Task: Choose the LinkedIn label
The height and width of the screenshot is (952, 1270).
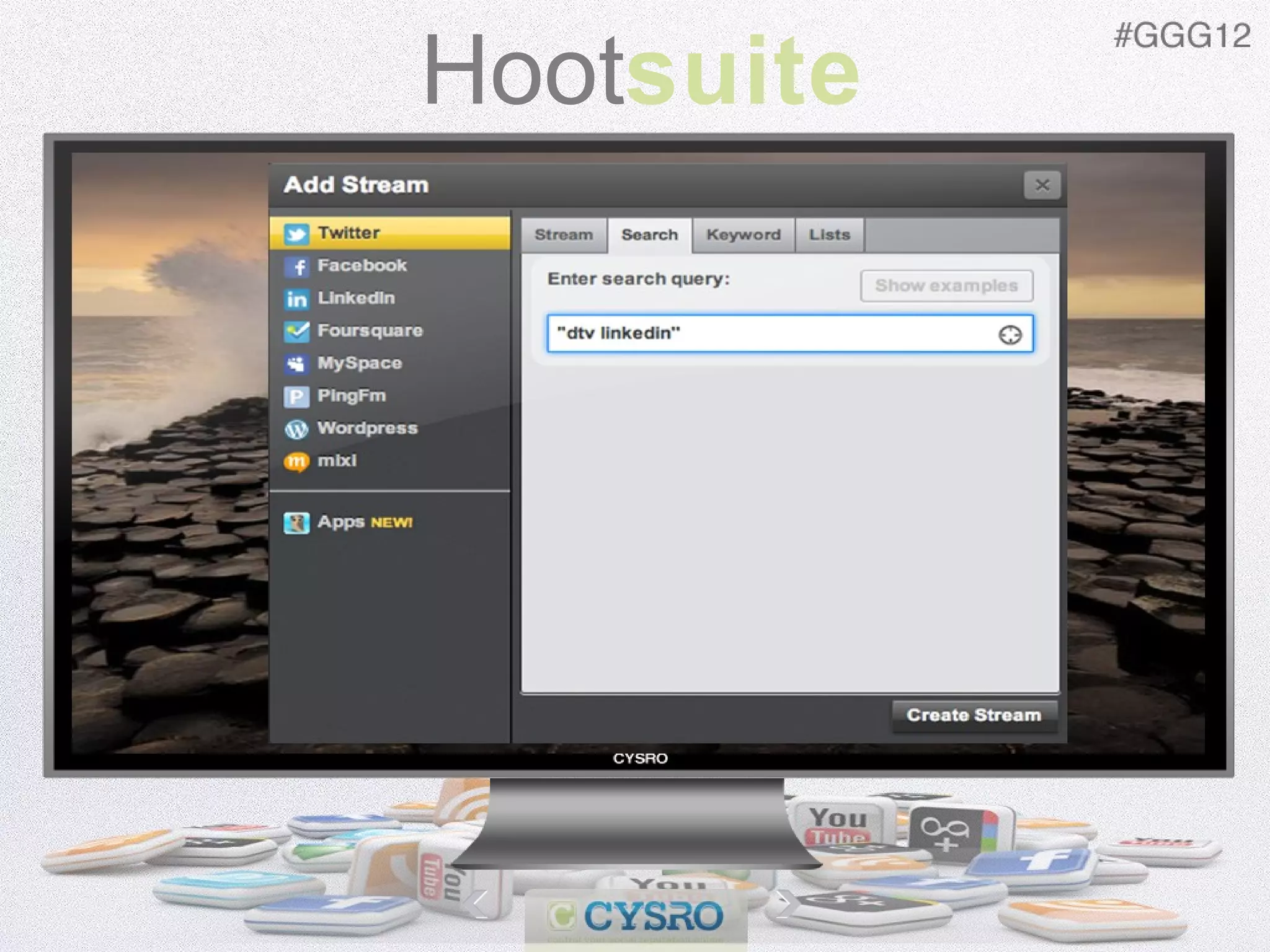Action: [356, 298]
